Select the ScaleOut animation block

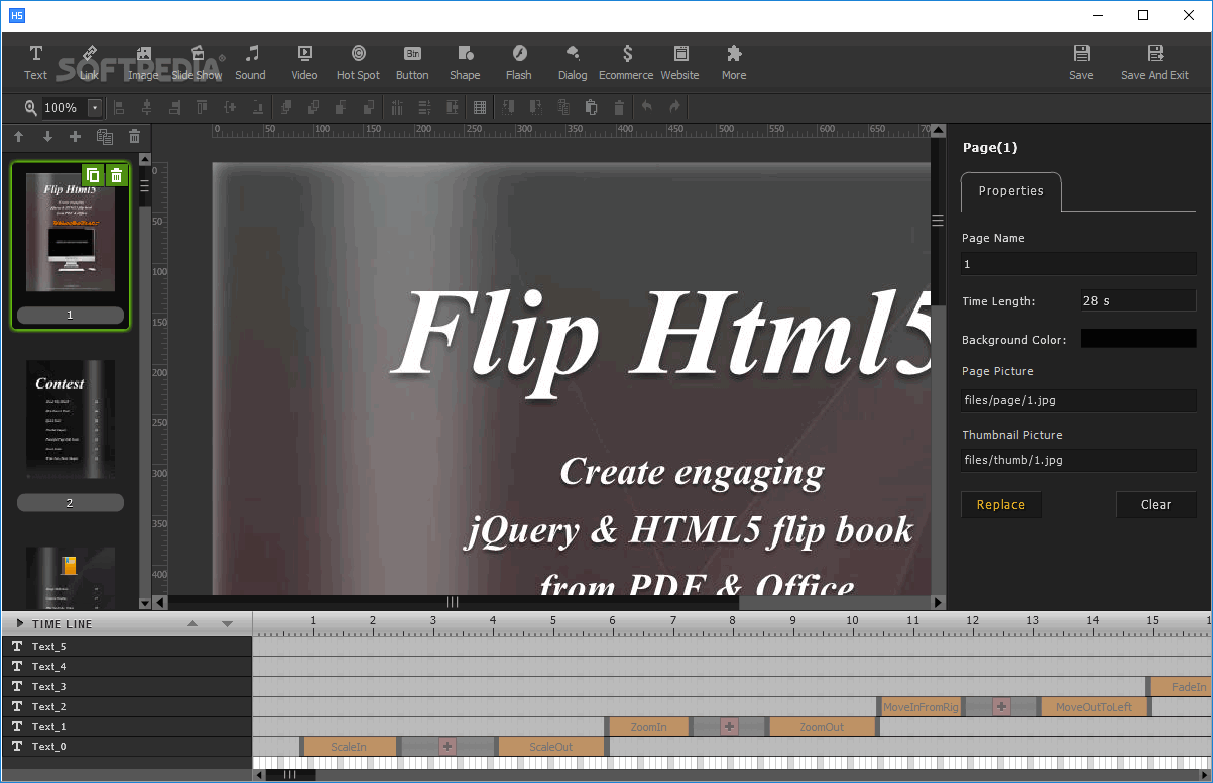[551, 747]
